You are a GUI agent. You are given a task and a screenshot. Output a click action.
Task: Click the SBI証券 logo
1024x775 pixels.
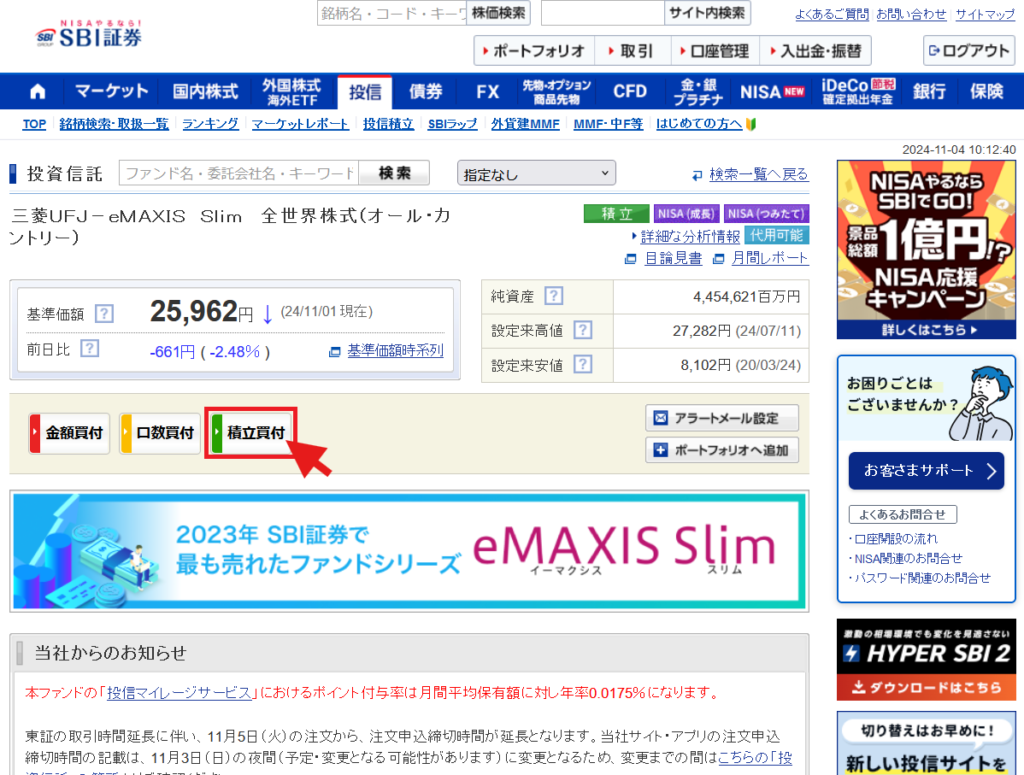point(89,34)
